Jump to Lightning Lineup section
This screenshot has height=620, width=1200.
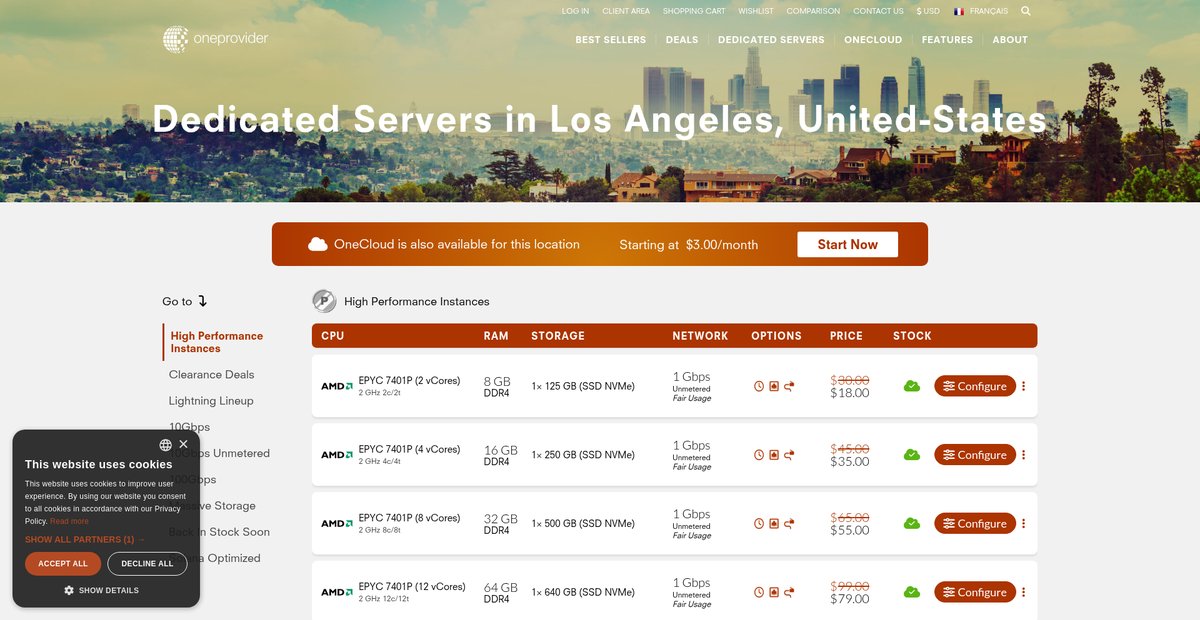pyautogui.click(x=211, y=401)
